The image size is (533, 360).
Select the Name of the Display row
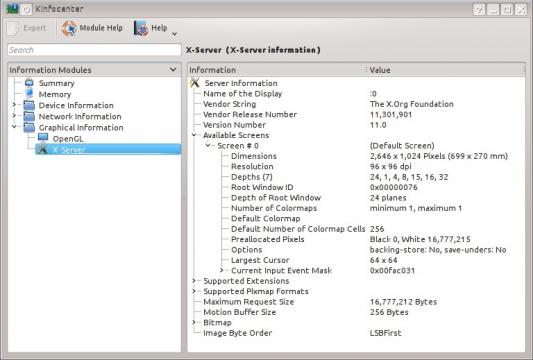click(243, 93)
